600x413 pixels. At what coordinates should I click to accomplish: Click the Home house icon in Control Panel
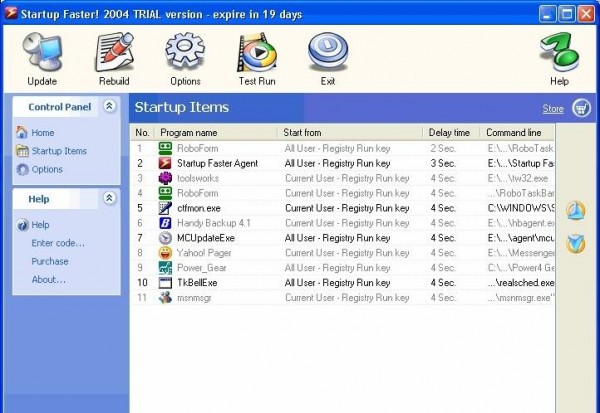click(x=22, y=132)
